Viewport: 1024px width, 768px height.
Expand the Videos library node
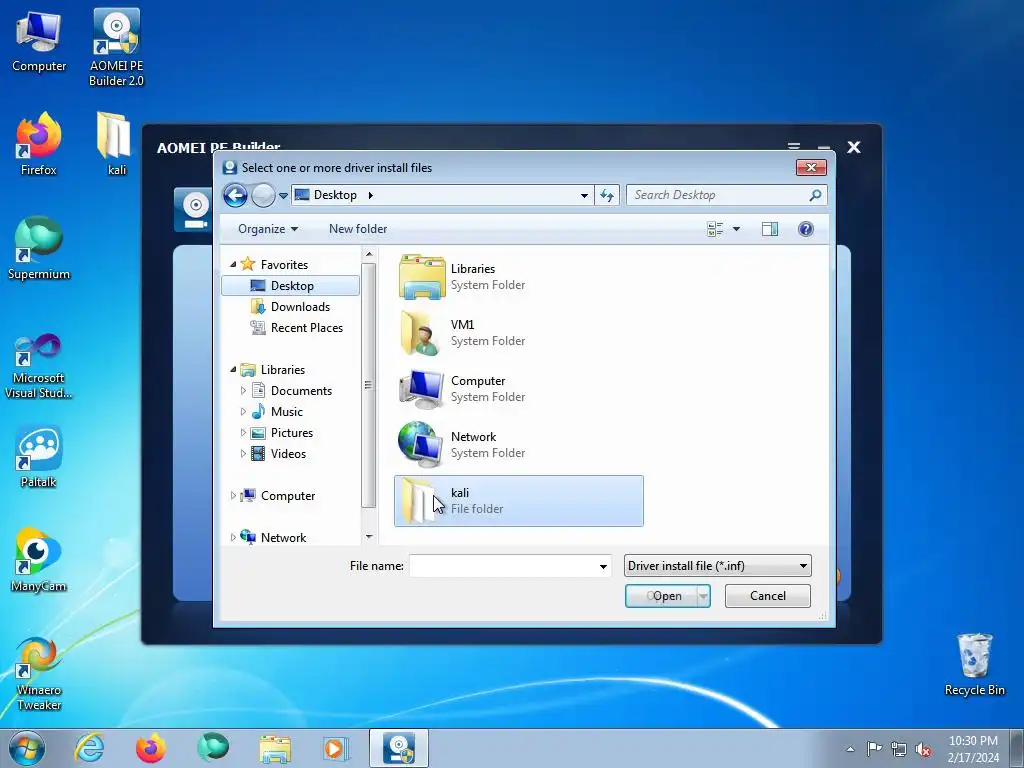click(243, 454)
